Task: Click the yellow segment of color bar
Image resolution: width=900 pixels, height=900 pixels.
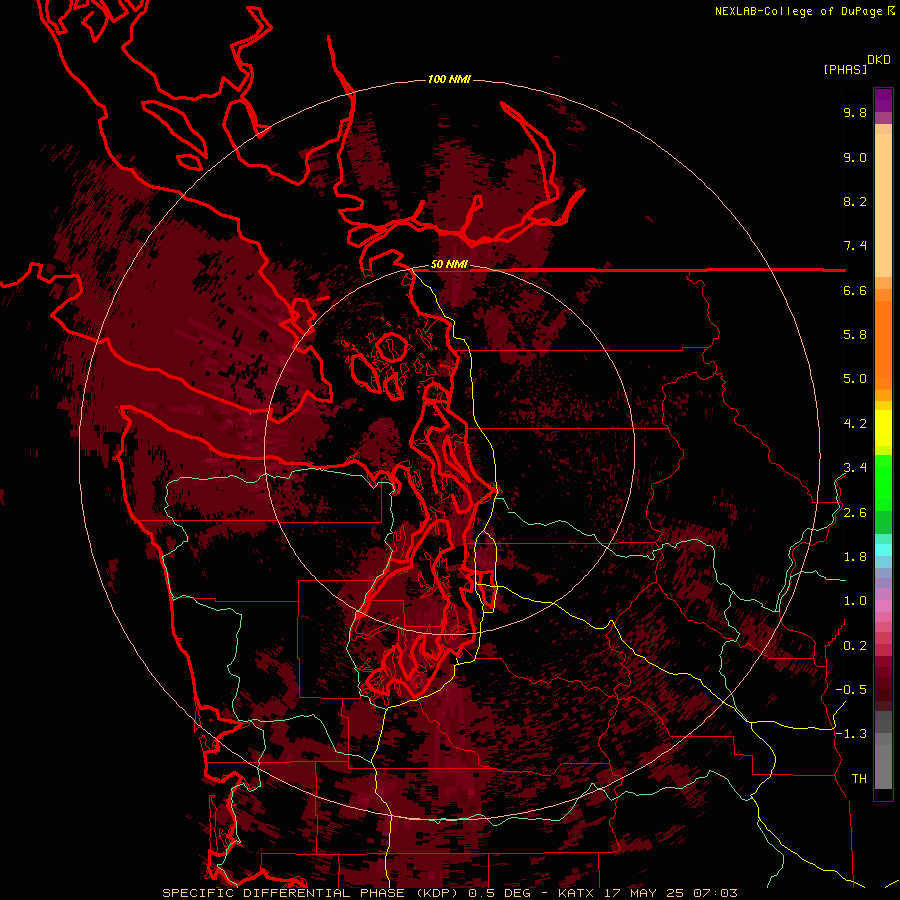Action: [x=883, y=428]
